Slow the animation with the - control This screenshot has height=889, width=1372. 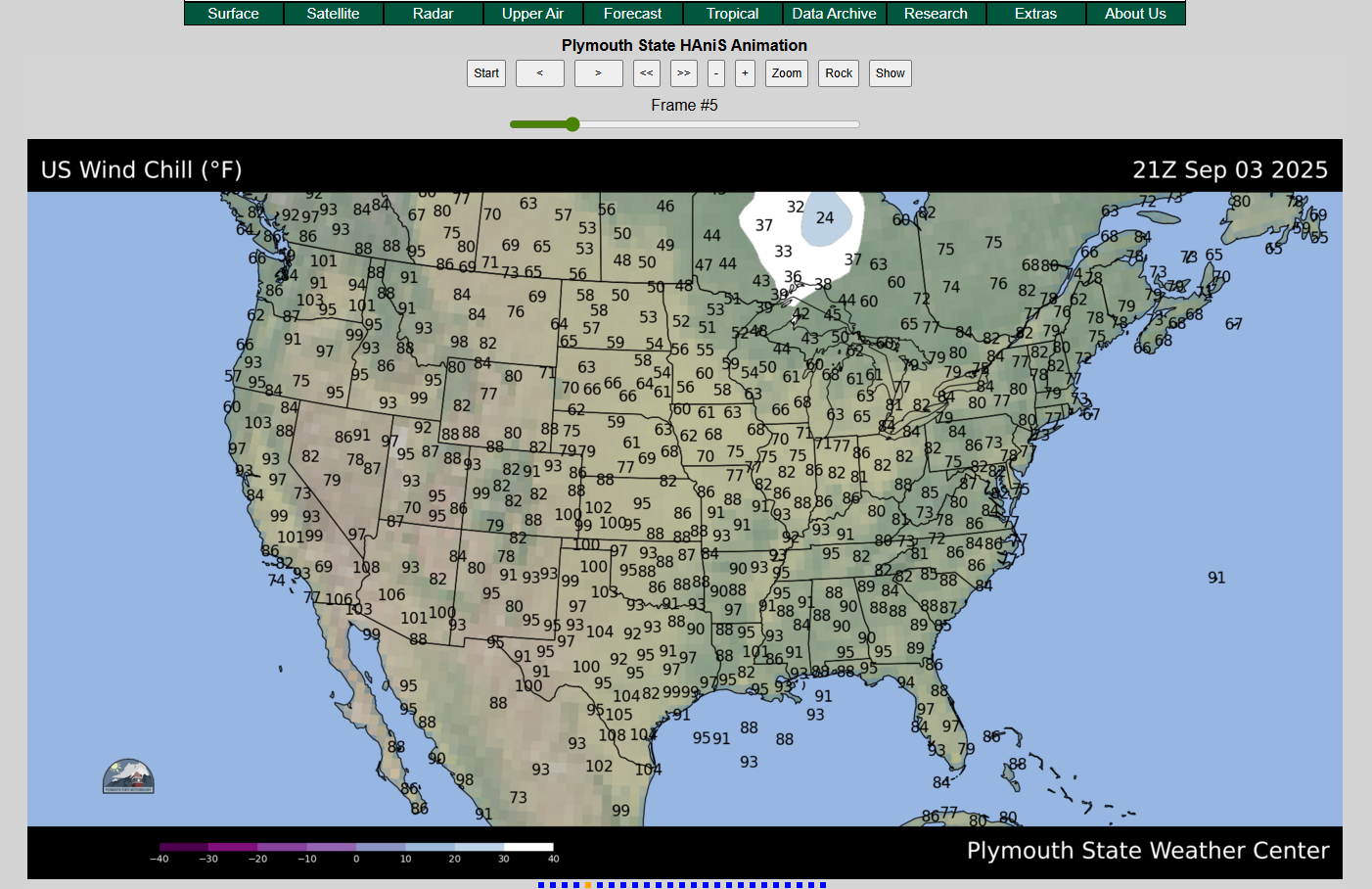click(715, 72)
